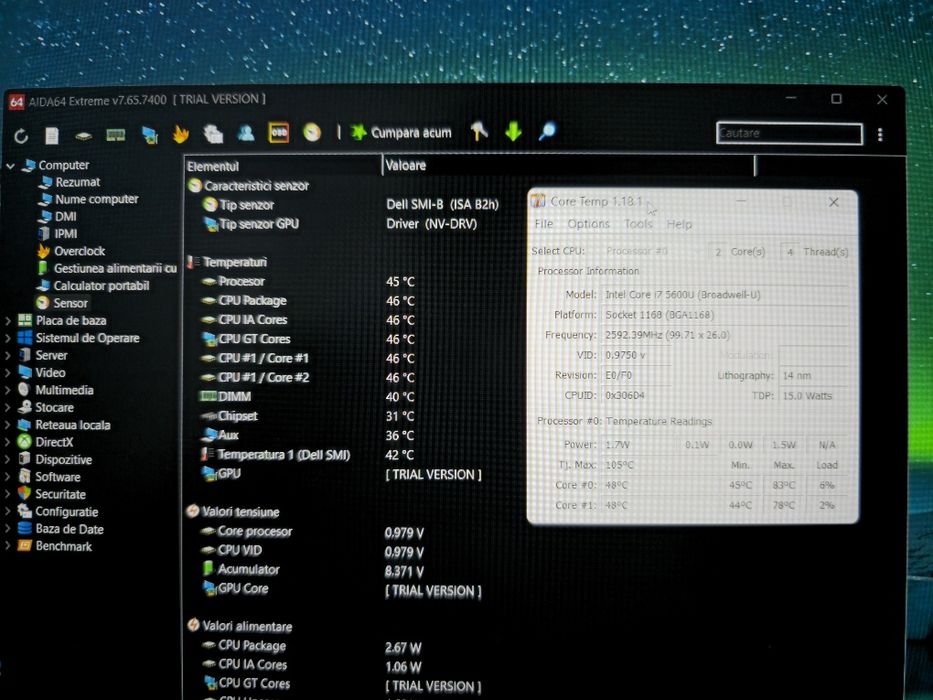Image resolution: width=933 pixels, height=700 pixels.
Task: Close the Core Temp window
Action: point(834,202)
